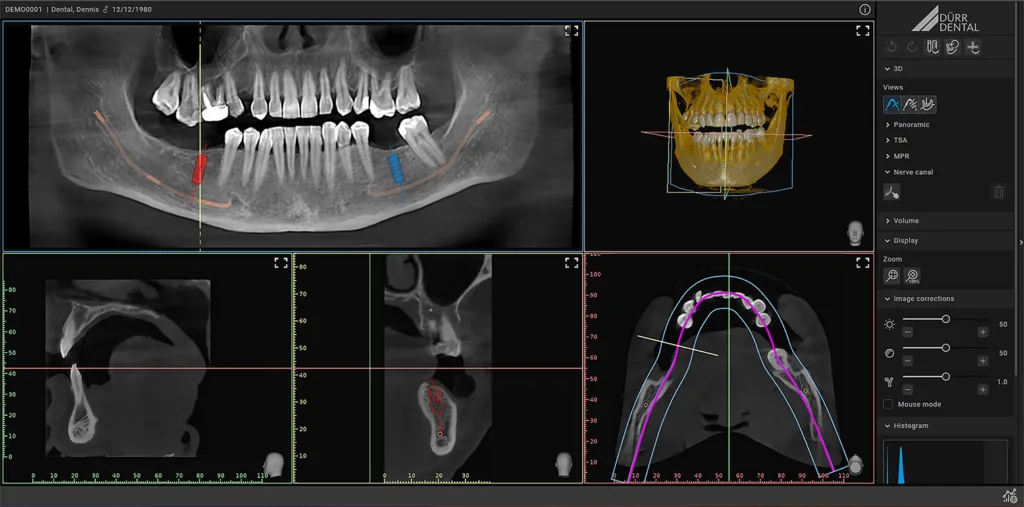1024x507 pixels.
Task: Collapse the Nerve canal section
Action: click(888, 172)
